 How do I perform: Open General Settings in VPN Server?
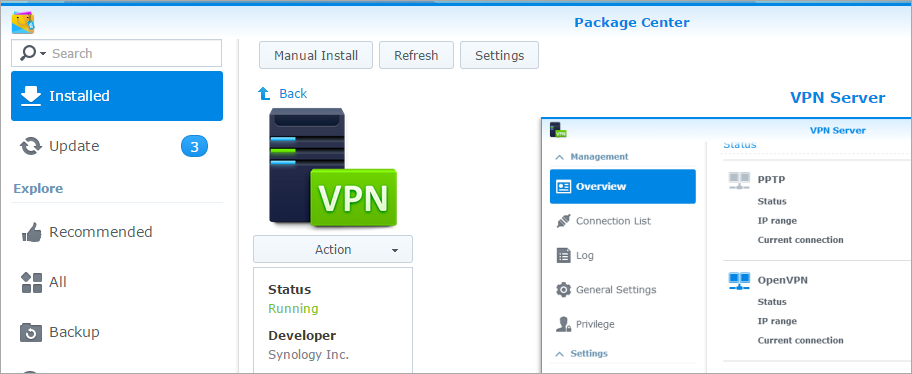pos(622,290)
